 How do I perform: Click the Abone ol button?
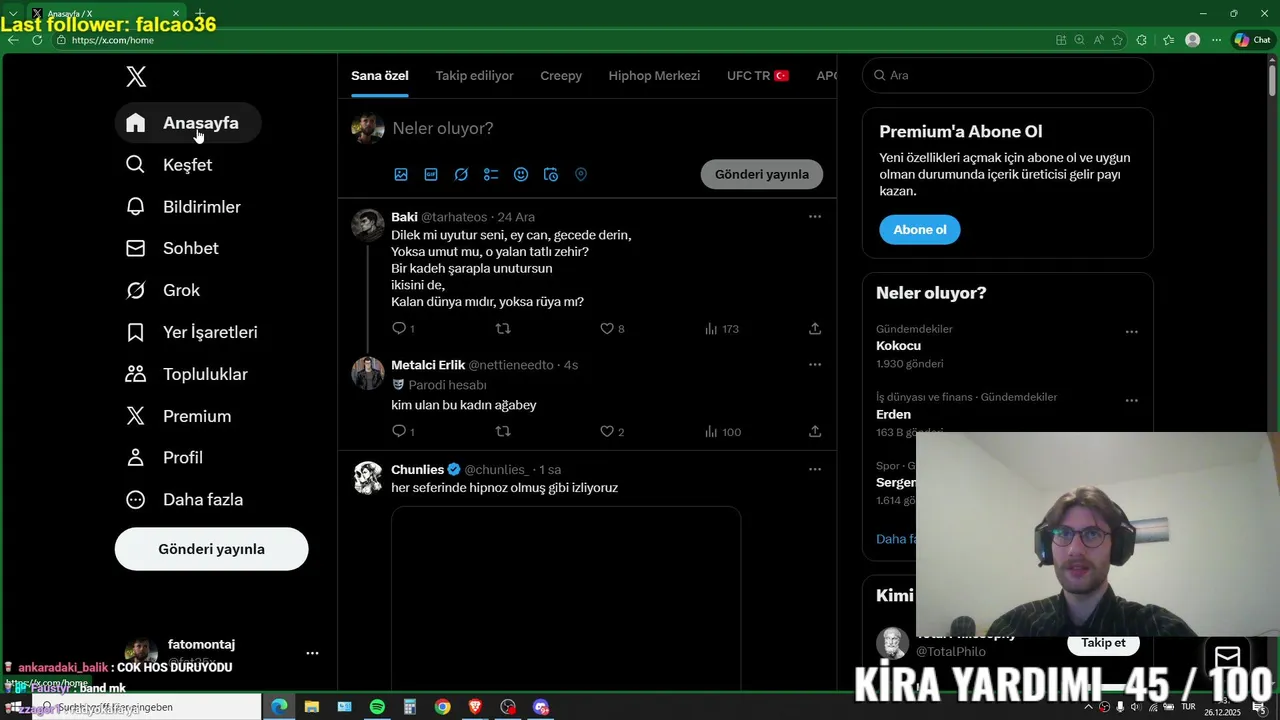(920, 229)
